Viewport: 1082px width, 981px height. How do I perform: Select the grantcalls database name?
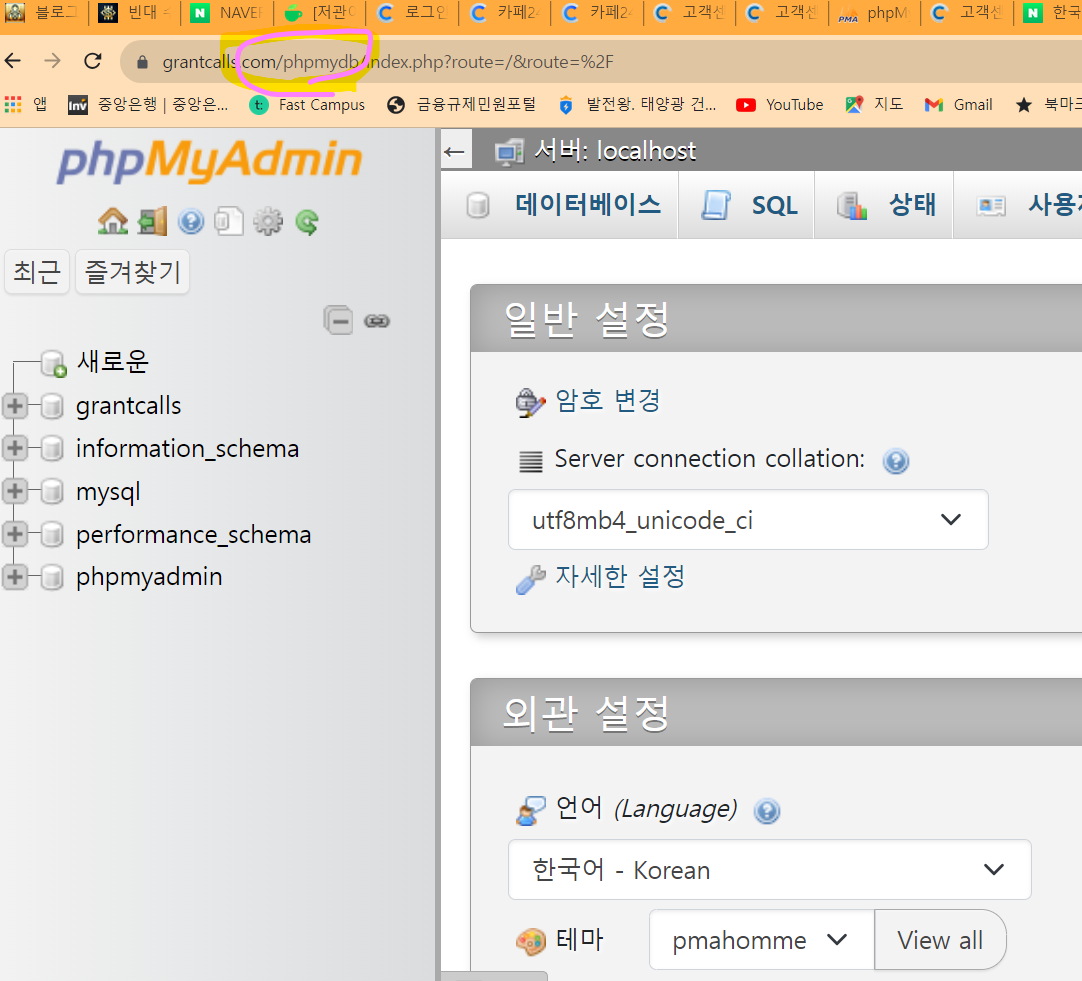128,406
